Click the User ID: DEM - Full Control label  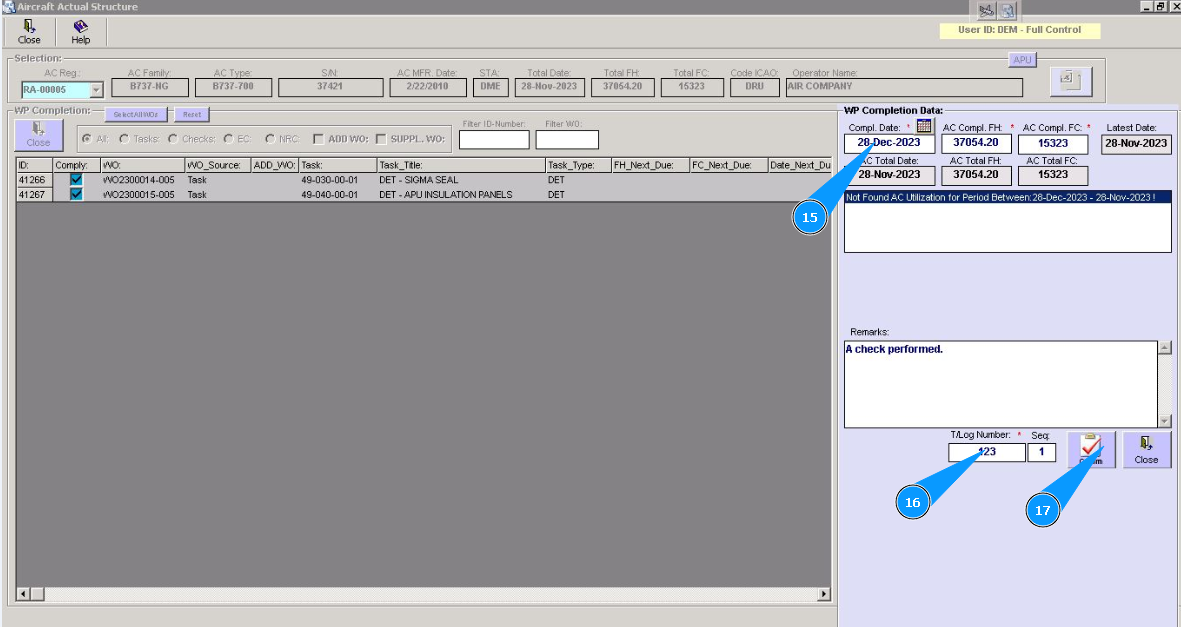[x=1019, y=30]
